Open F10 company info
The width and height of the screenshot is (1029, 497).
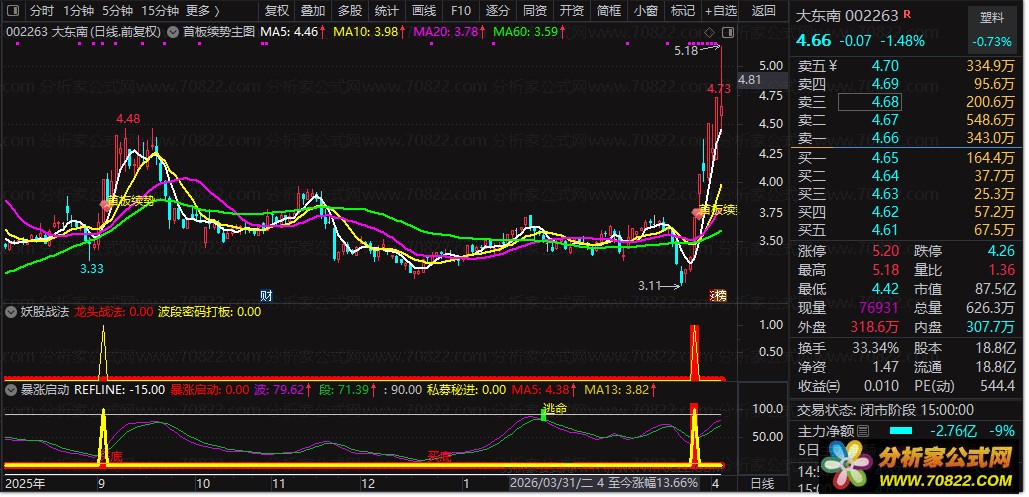[x=461, y=11]
